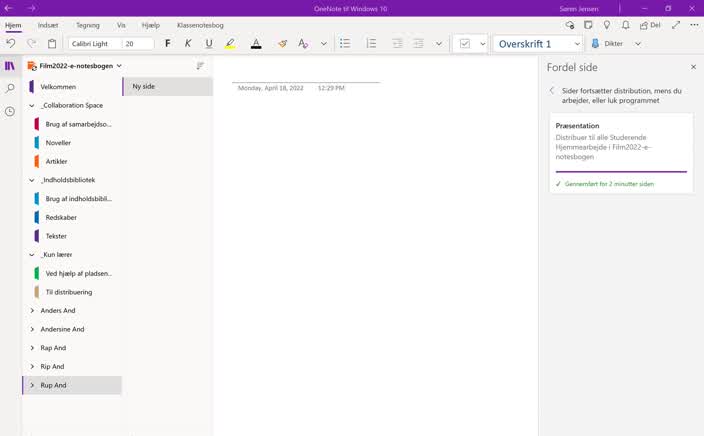Toggle underline formatting (U)
This screenshot has height=436, width=704.
coord(209,44)
